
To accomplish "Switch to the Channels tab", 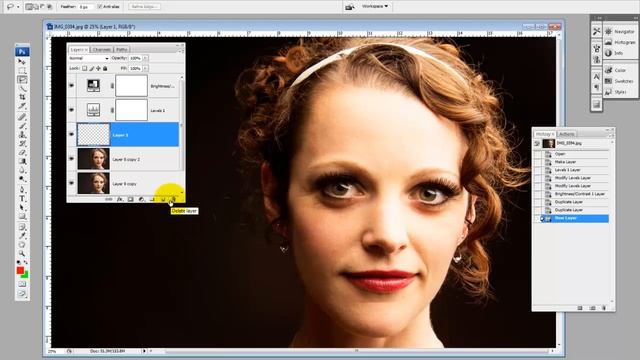I will 101,49.
